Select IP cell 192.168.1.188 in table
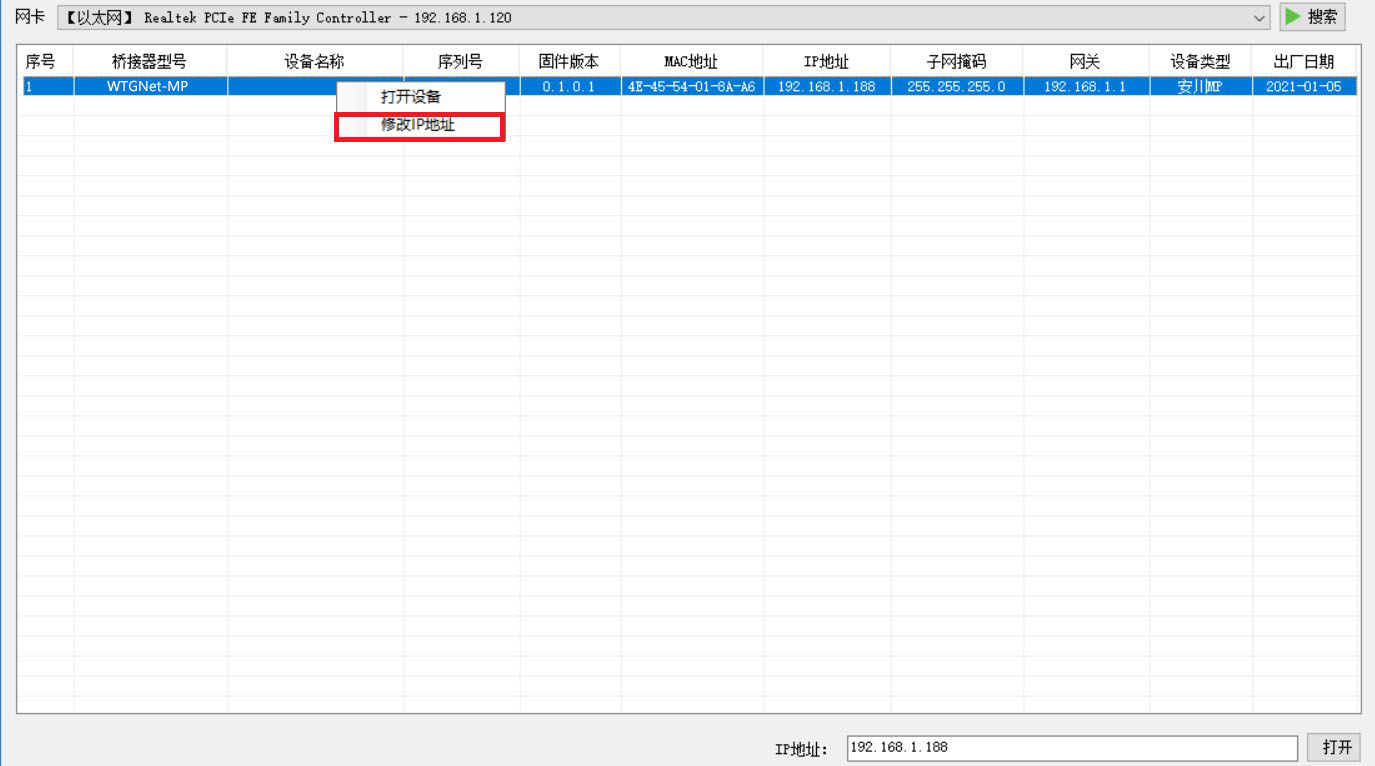 tap(827, 87)
